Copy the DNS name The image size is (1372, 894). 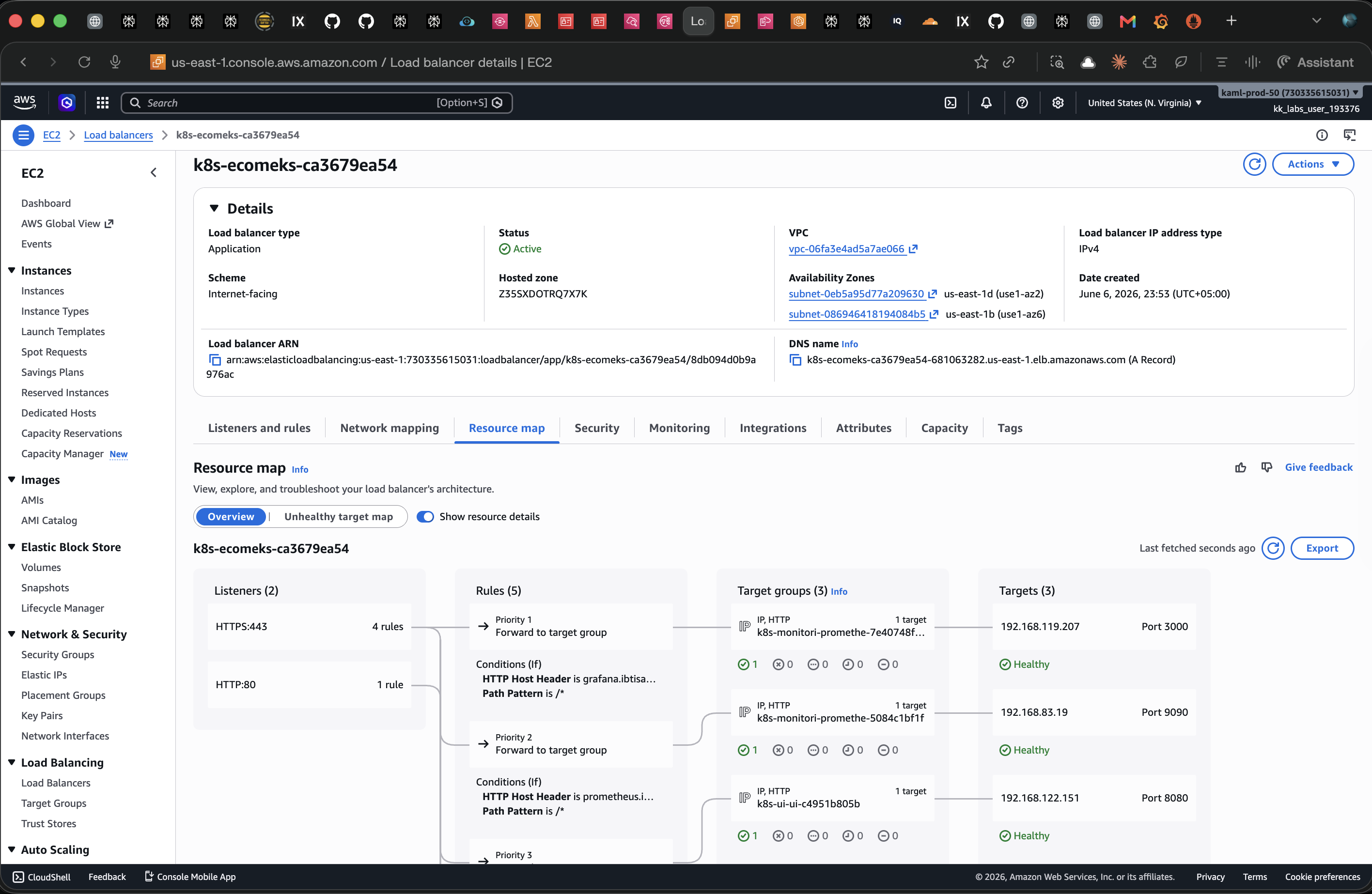tap(795, 360)
